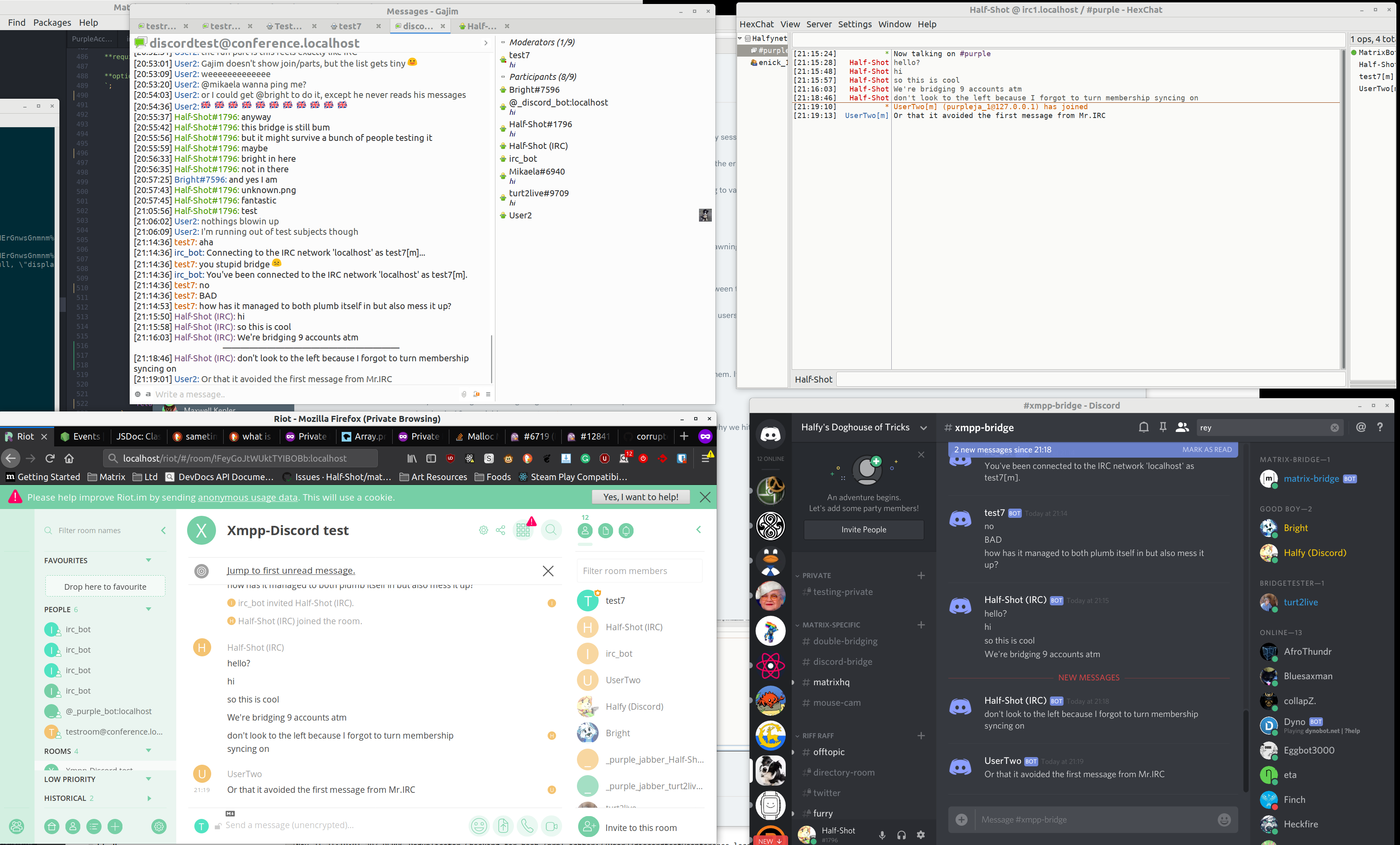Open Riot room settings gear icon
1400x845 pixels.
[x=483, y=530]
